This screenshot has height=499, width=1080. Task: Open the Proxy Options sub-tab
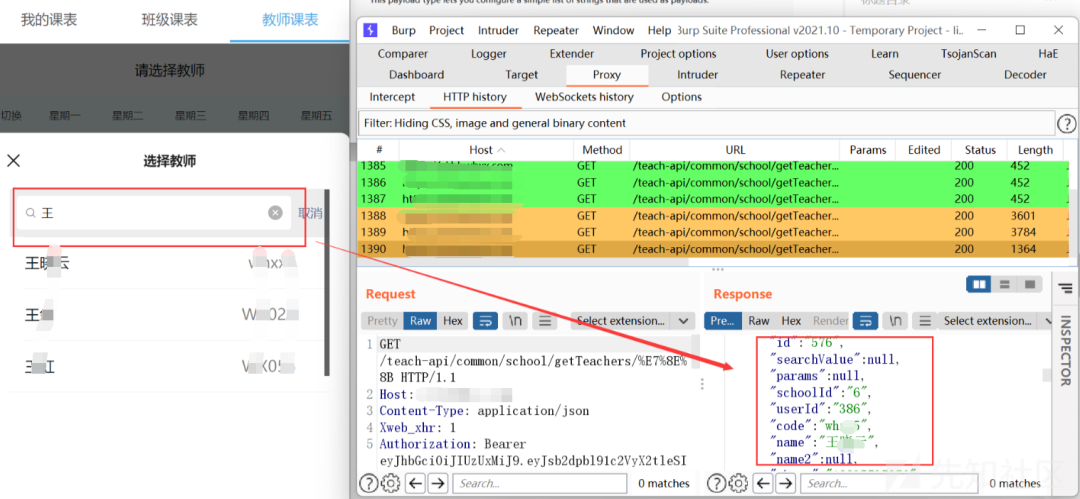coord(681,96)
